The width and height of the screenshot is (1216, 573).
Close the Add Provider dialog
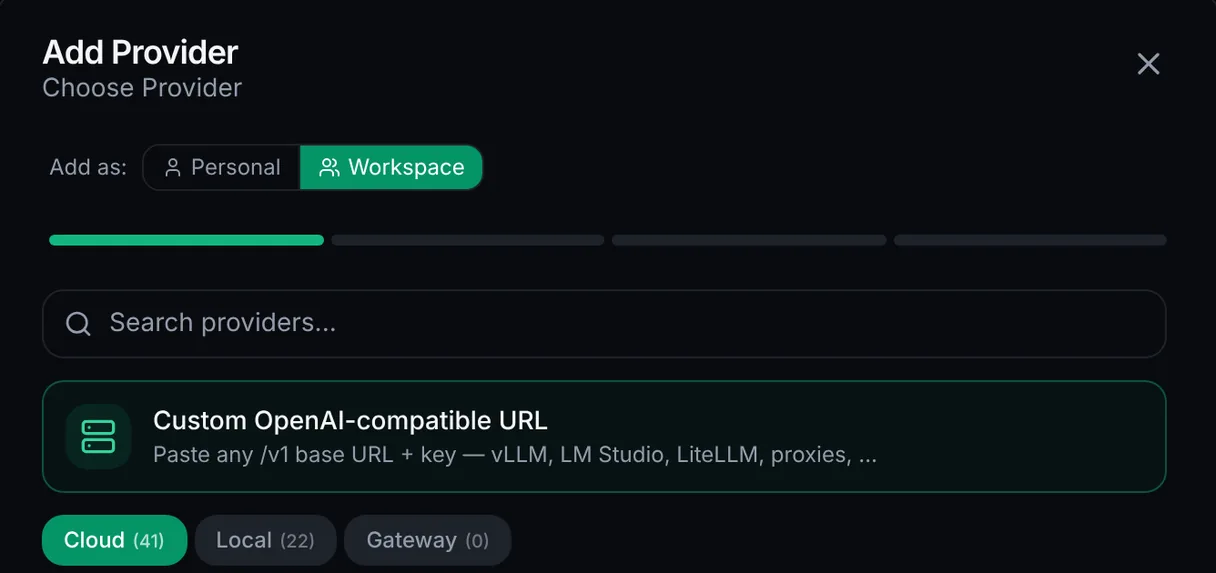coord(1148,64)
